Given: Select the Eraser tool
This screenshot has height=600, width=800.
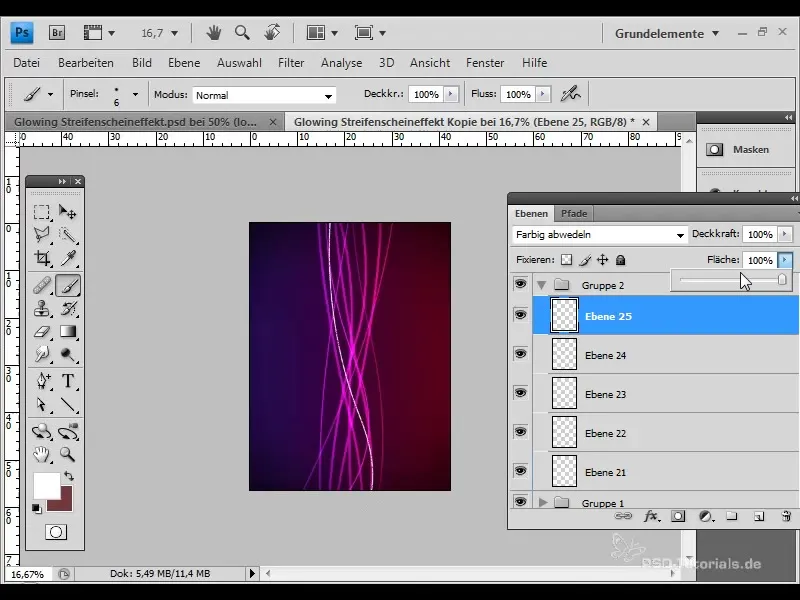Looking at the screenshot, I should [x=42, y=332].
